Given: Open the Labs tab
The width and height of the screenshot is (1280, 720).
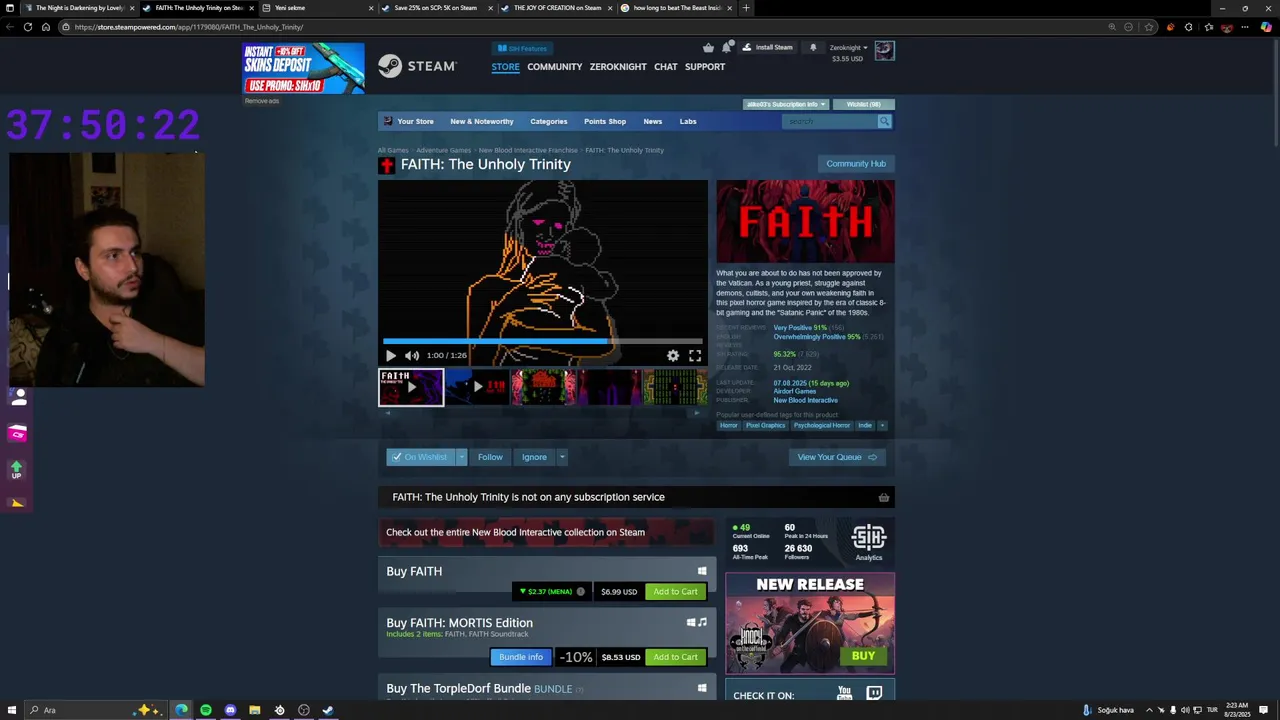Looking at the screenshot, I should coord(688,121).
